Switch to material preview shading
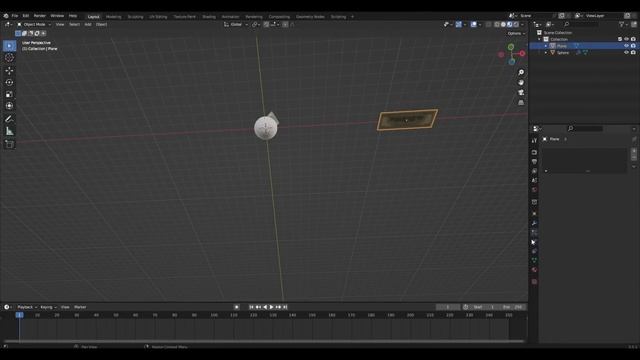Screen dimensions: 640x360 509,24
